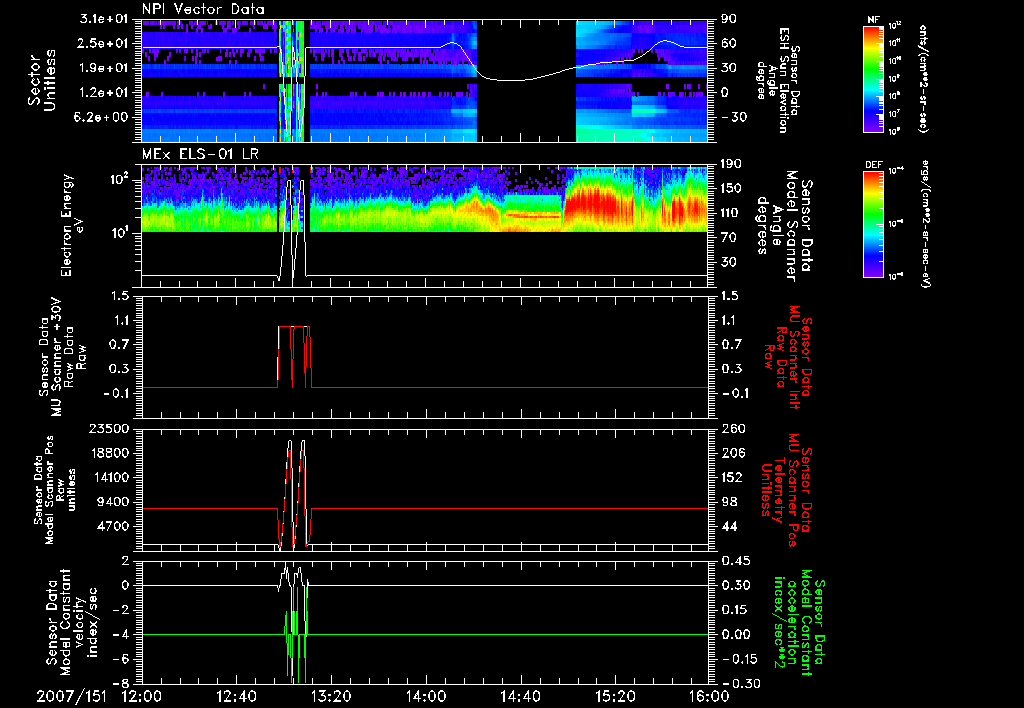Click the 'MEx ELS-01 LR' panel title
Image resolution: width=1024 pixels, height=708 pixels.
coord(199,155)
